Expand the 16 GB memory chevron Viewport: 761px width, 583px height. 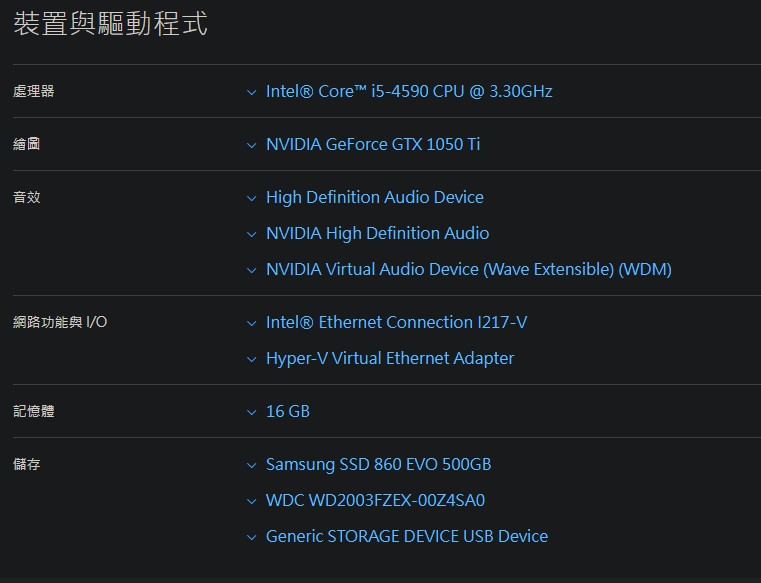pyautogui.click(x=251, y=412)
